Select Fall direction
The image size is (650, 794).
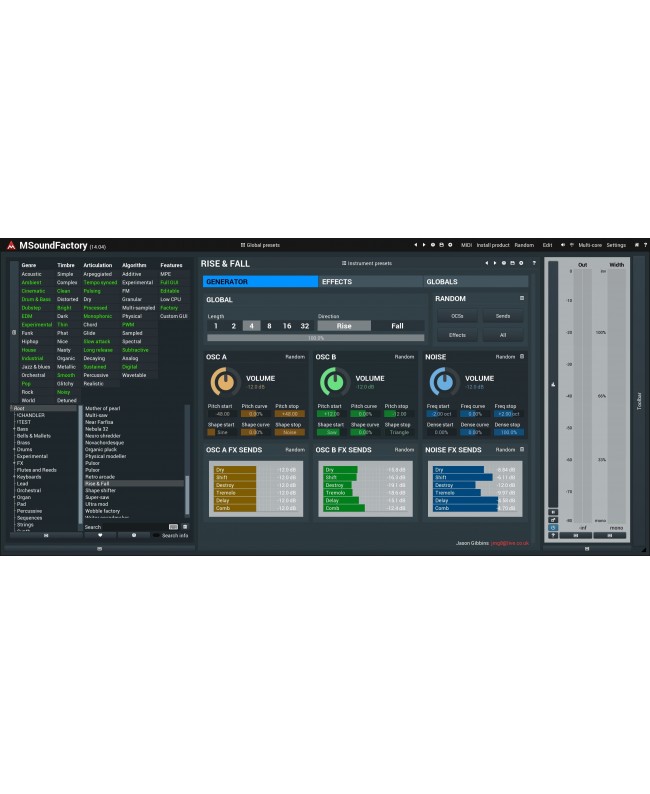click(397, 326)
